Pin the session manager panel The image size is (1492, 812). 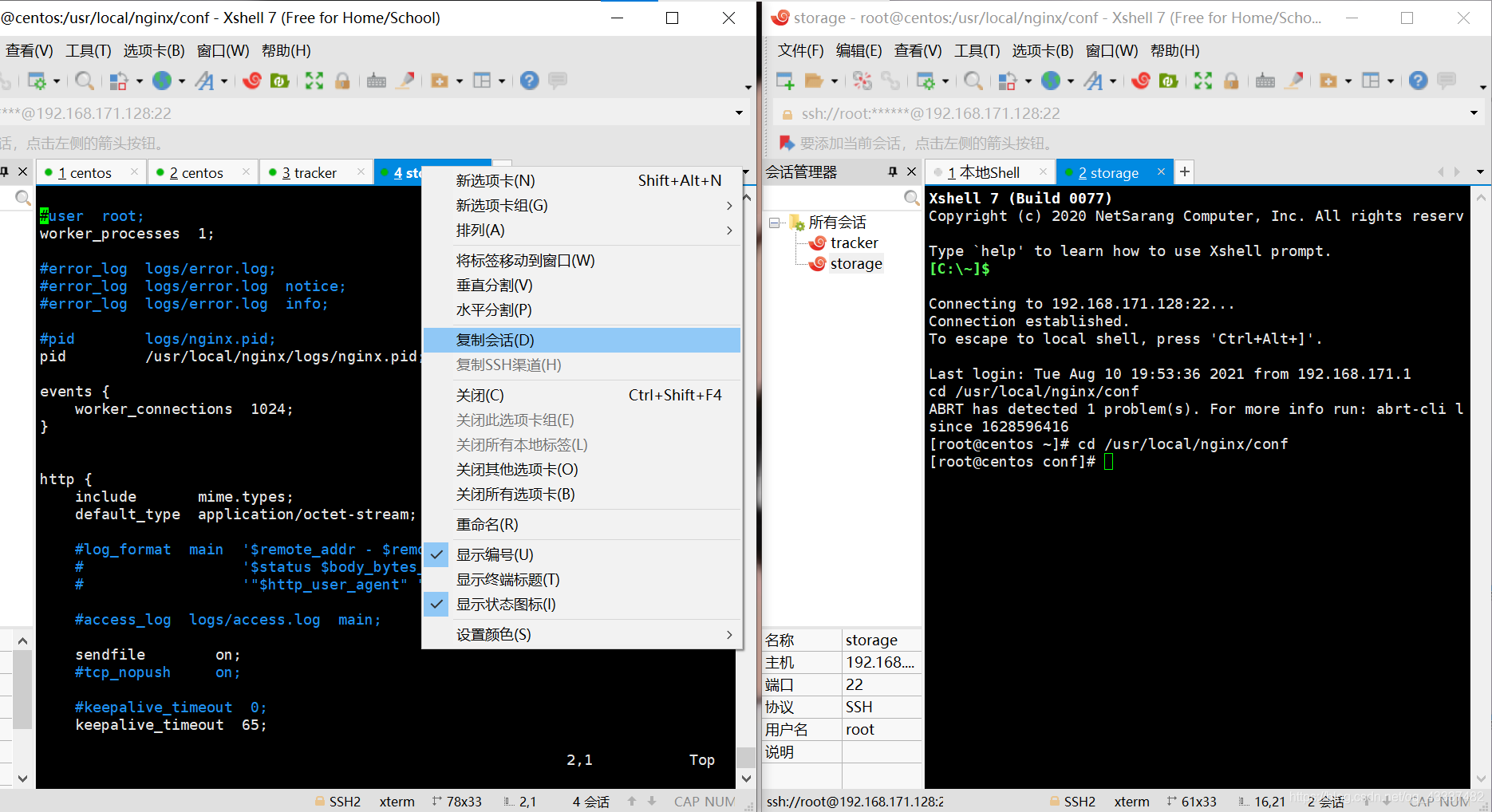click(893, 172)
